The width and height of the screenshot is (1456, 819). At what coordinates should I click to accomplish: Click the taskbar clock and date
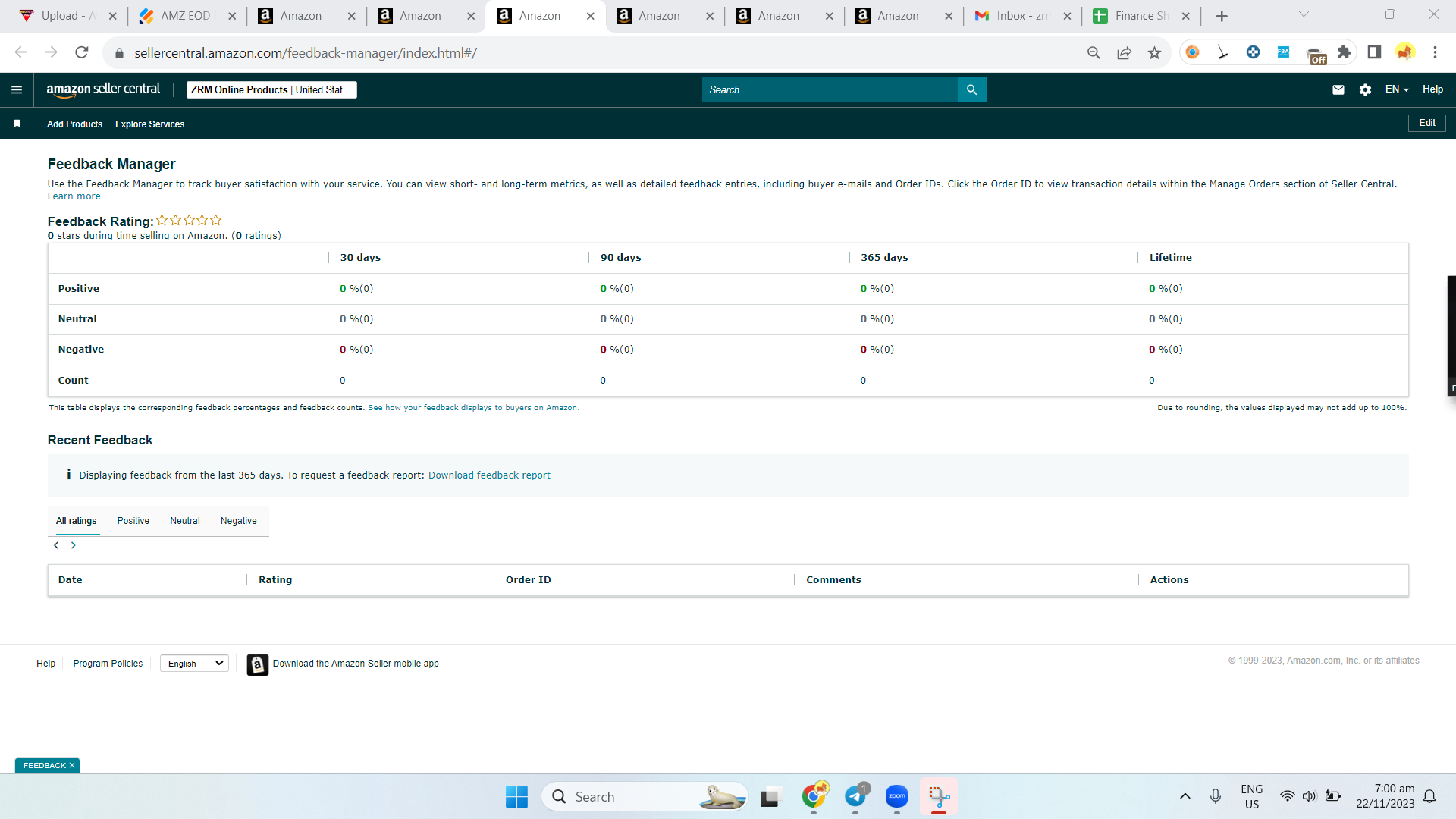pos(1385,796)
